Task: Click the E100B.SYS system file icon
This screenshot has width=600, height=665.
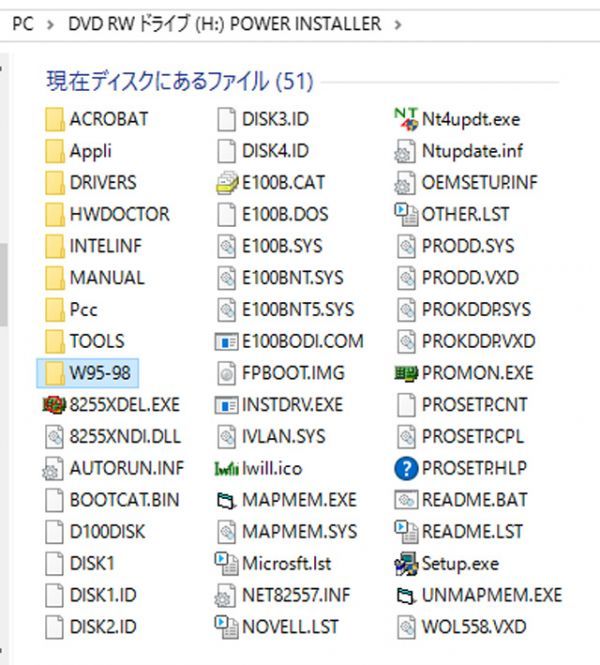Action: point(227,246)
